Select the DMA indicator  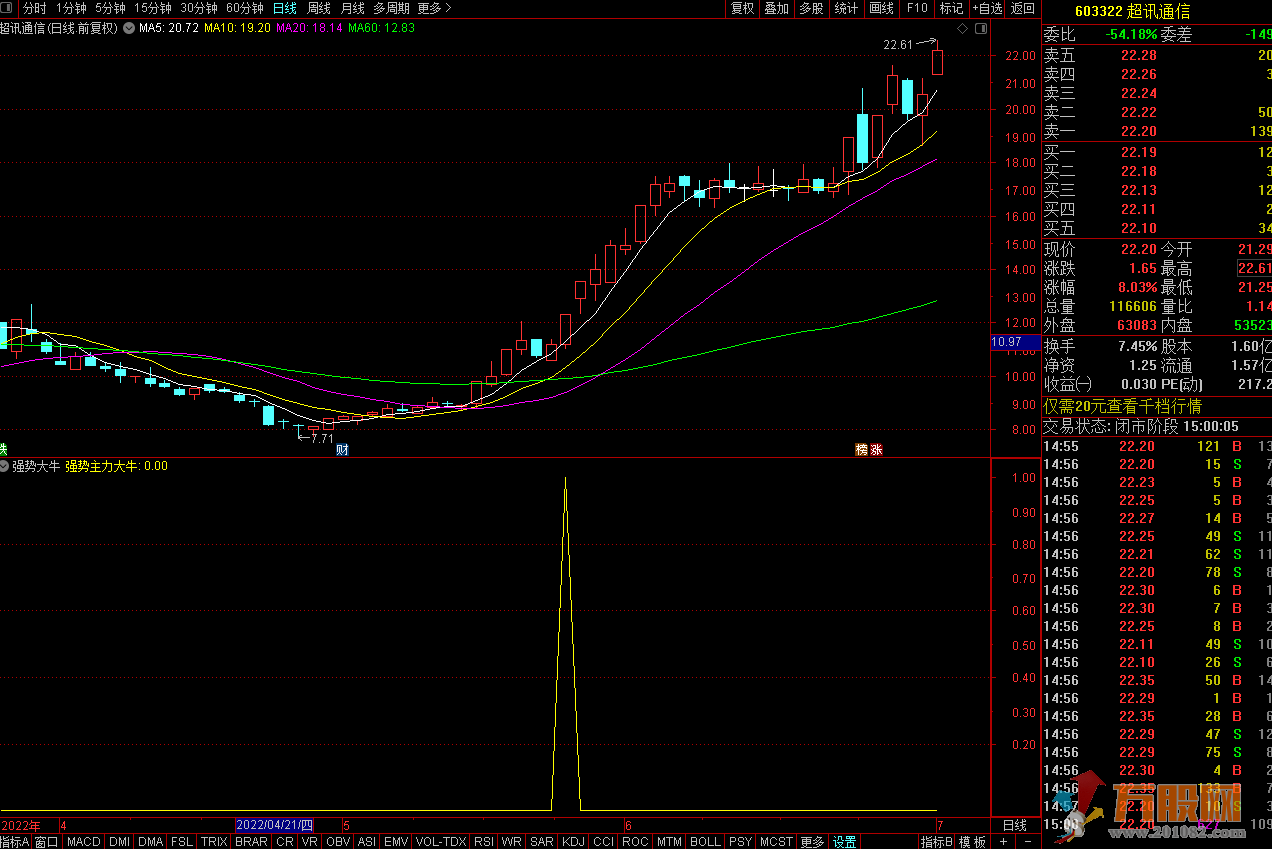[x=151, y=842]
